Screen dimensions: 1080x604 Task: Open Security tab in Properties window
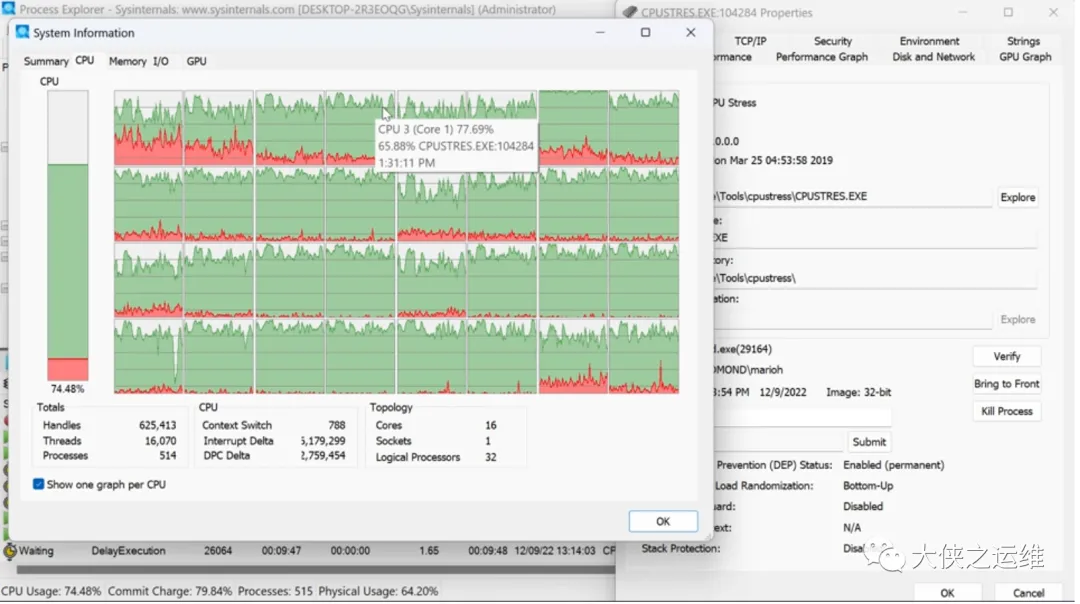coord(835,41)
